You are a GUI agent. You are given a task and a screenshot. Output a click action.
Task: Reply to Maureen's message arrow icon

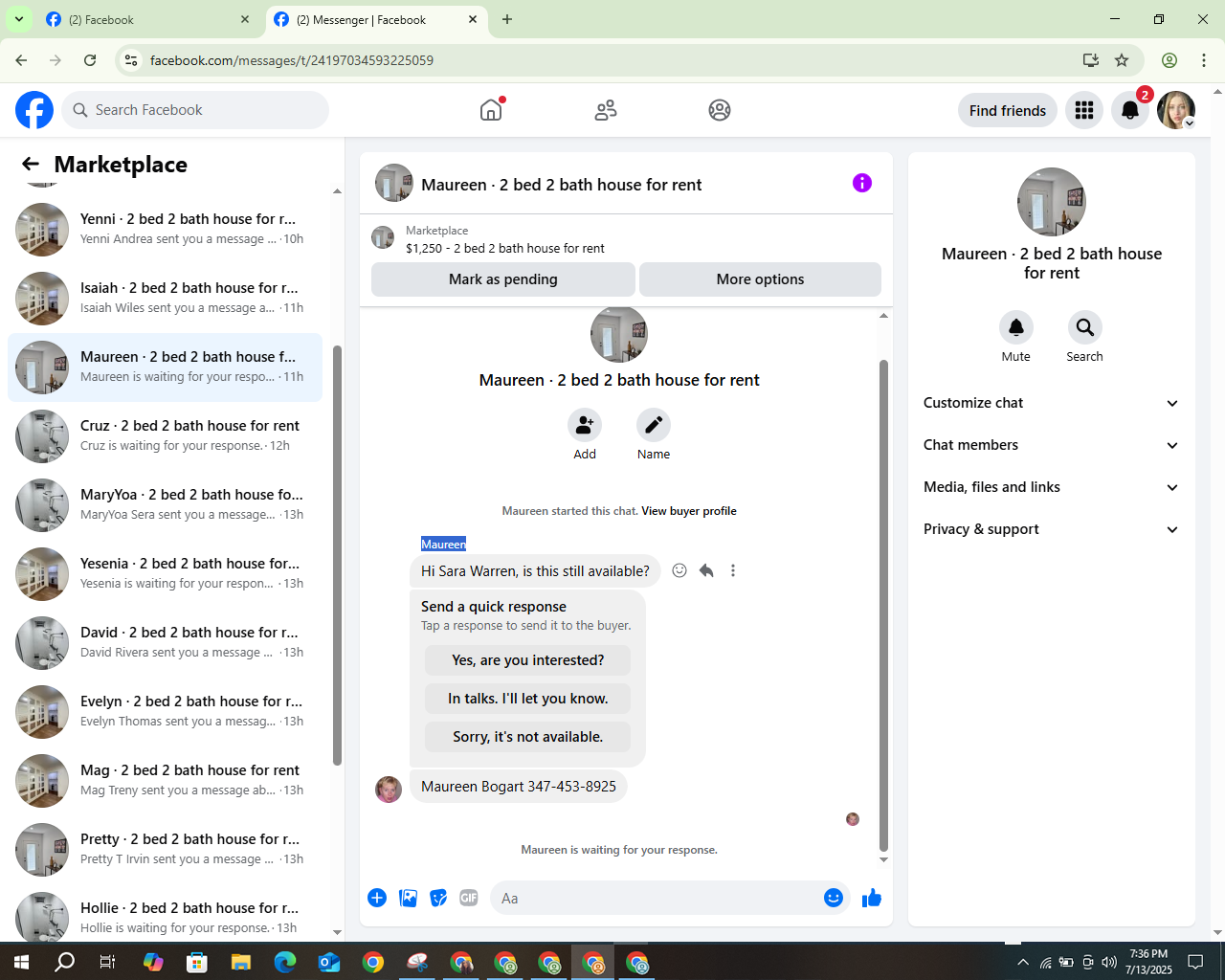(706, 570)
